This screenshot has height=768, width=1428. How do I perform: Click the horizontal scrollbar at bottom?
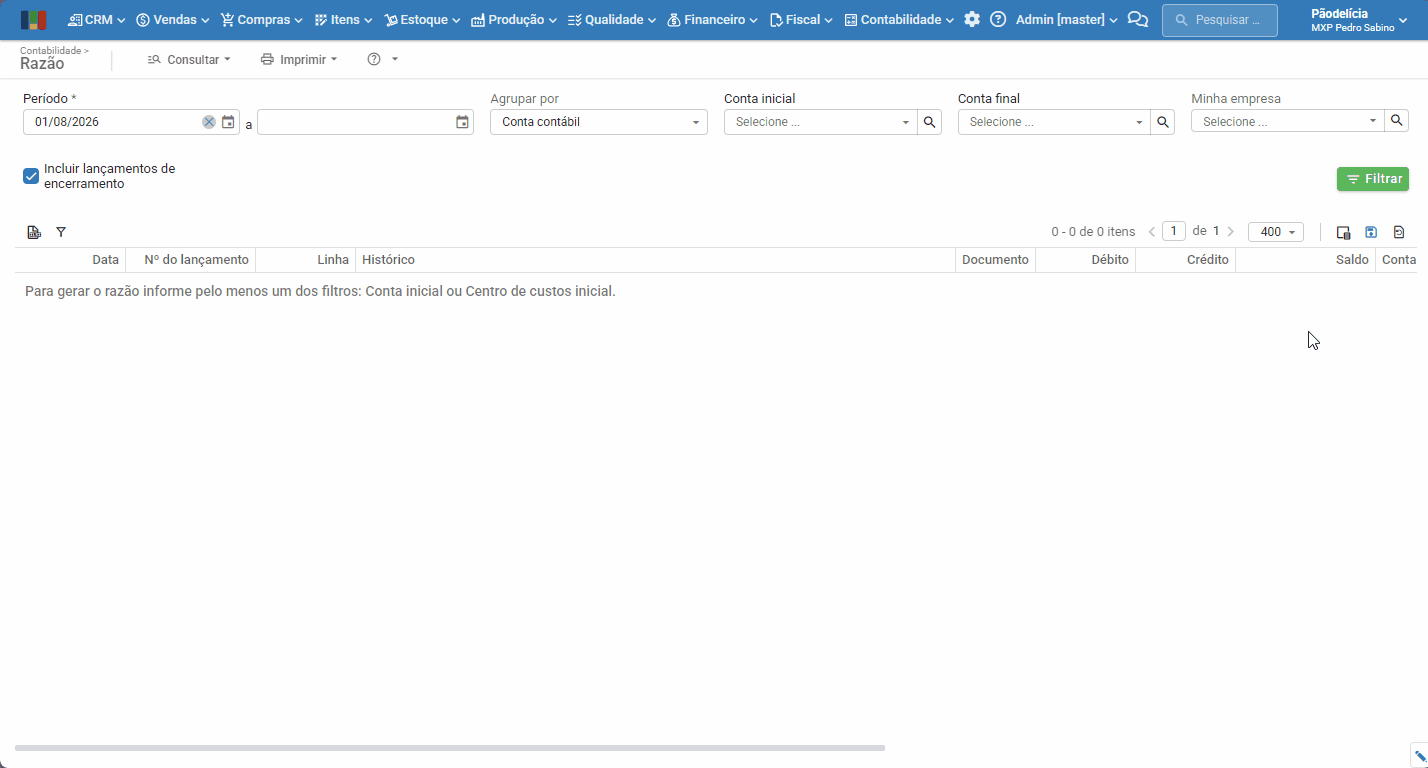pyautogui.click(x=450, y=748)
